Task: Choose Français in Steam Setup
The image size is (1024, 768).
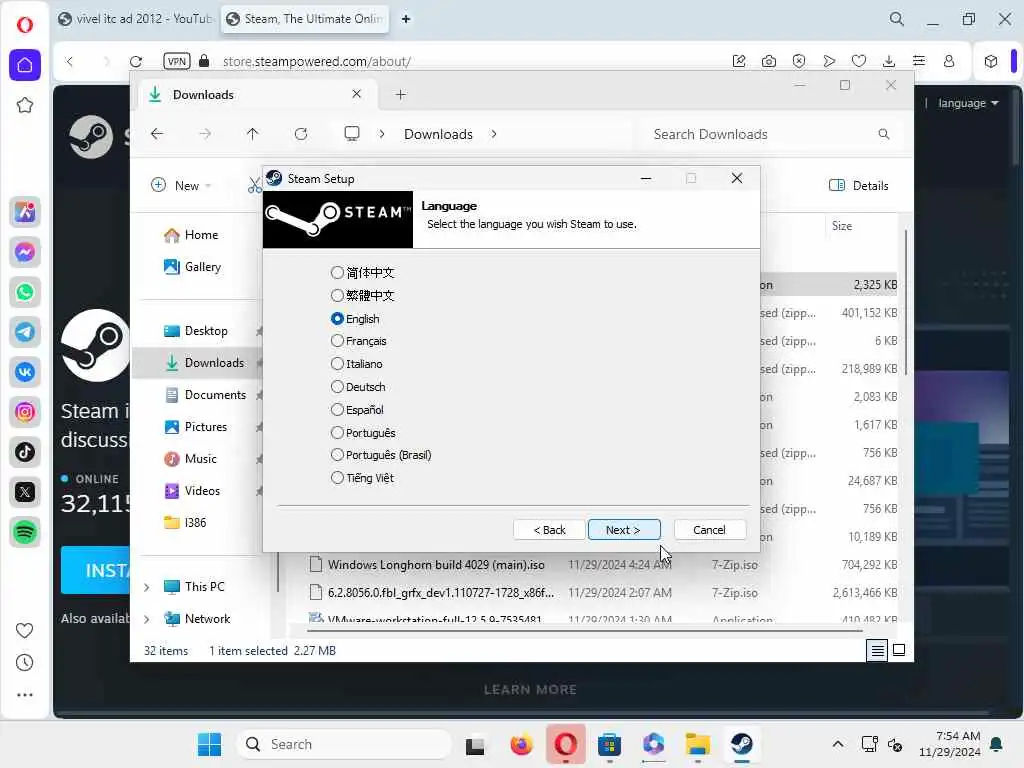Action: click(359, 341)
